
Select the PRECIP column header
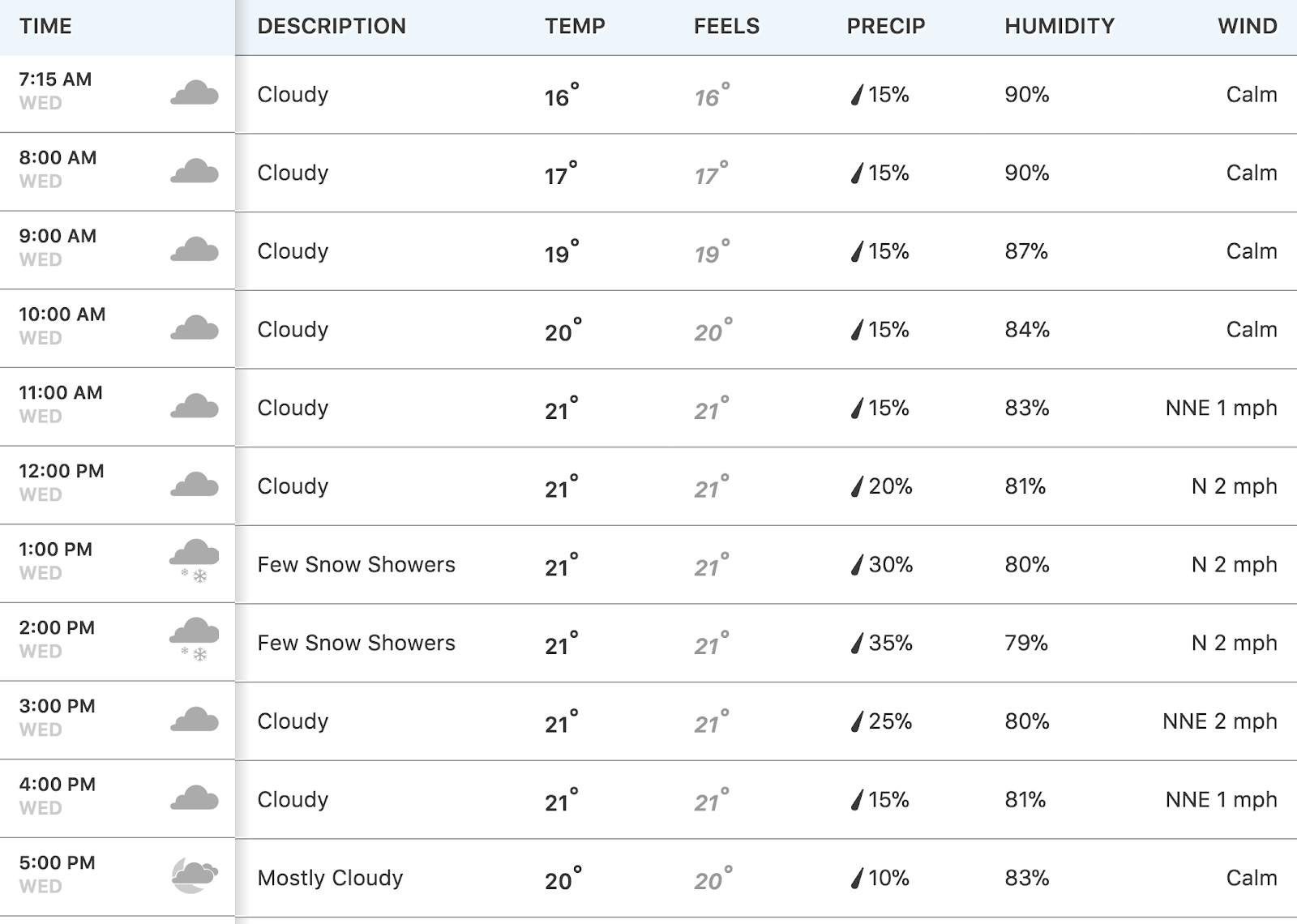[886, 26]
